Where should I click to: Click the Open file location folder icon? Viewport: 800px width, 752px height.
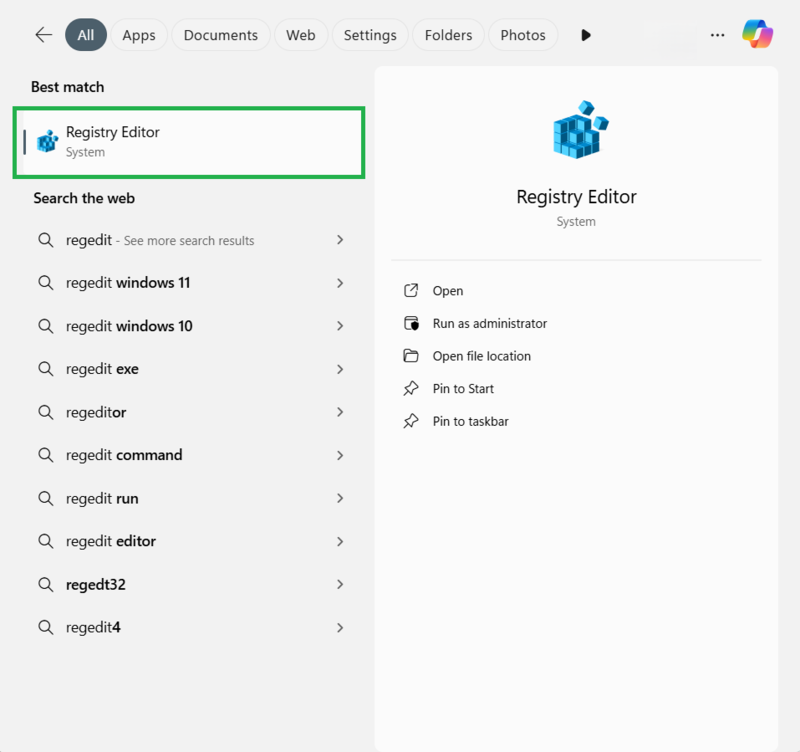click(x=411, y=356)
